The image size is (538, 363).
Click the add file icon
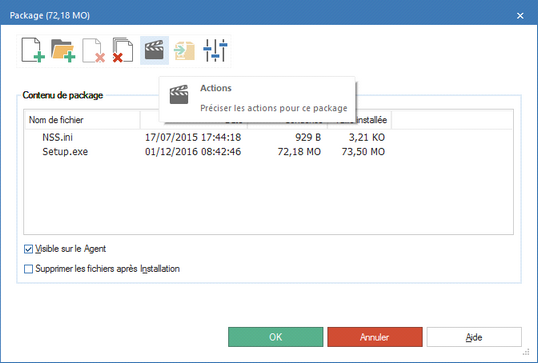tap(33, 50)
